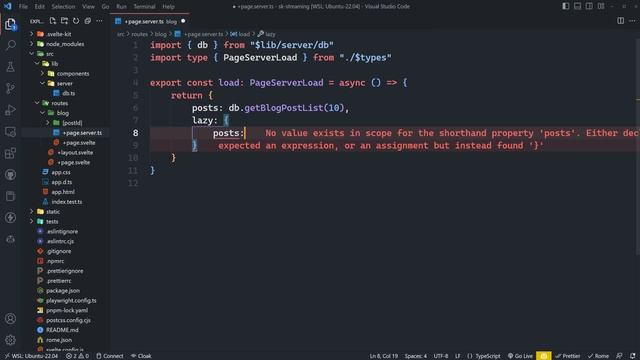Click Ln 8, Col 19 cursor position
This screenshot has height=360, width=640.
[x=384, y=356]
